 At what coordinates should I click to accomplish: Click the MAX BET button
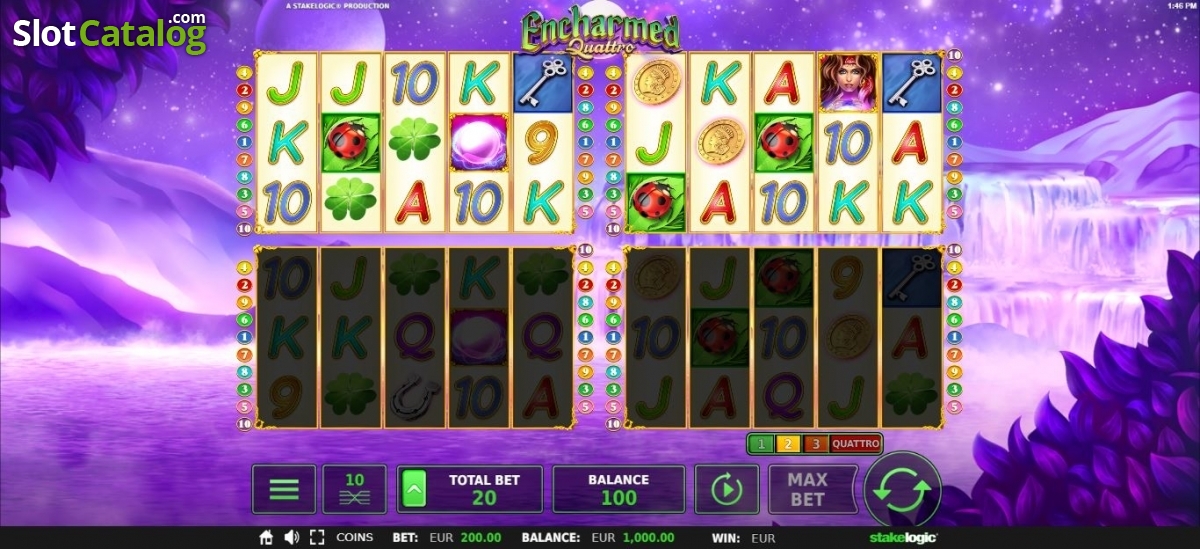pos(807,490)
